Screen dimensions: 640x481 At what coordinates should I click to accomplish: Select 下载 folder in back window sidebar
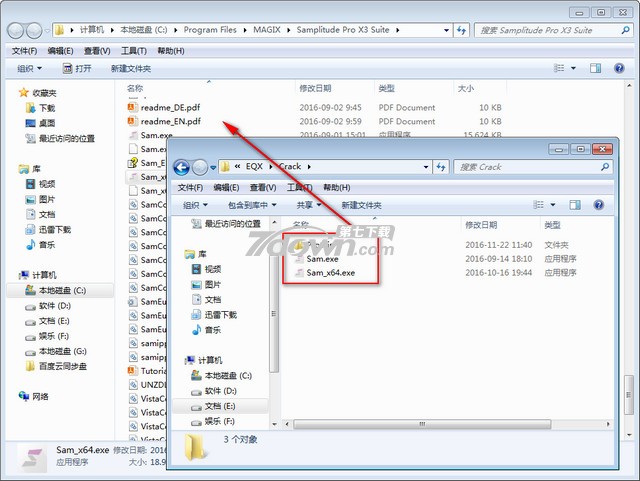[40, 108]
